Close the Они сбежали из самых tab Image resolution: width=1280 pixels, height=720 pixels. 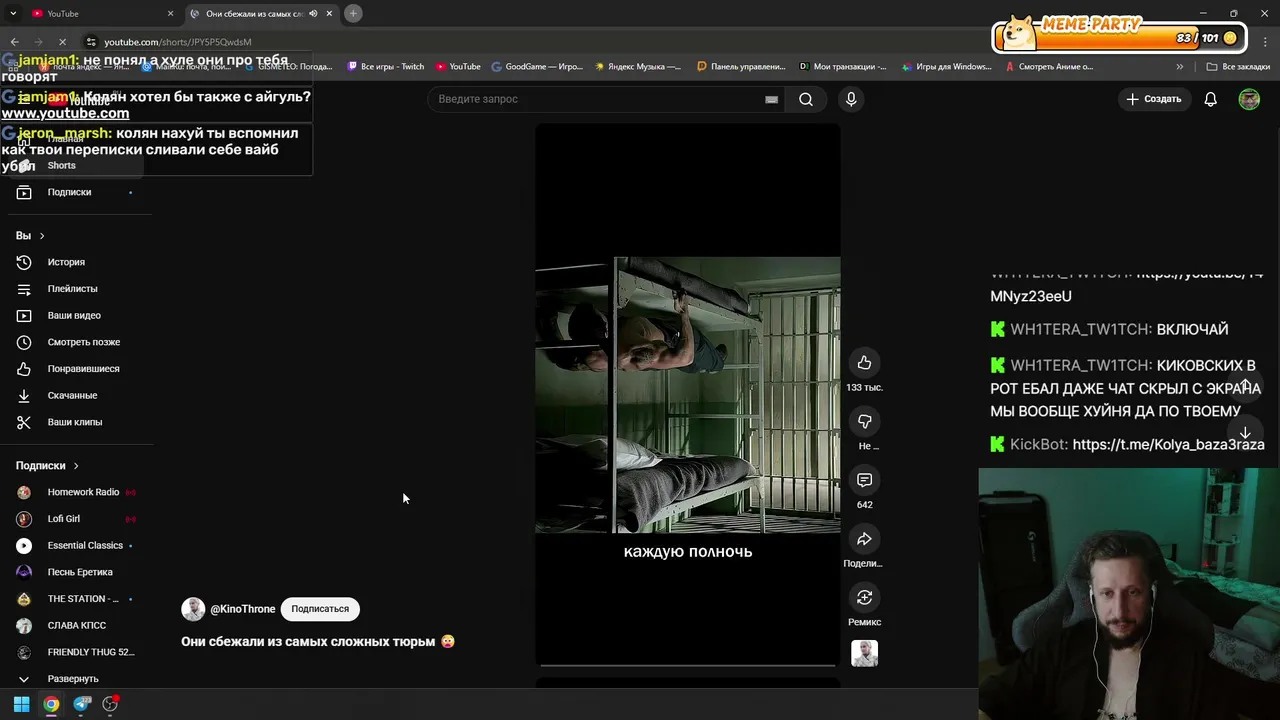pyautogui.click(x=329, y=14)
